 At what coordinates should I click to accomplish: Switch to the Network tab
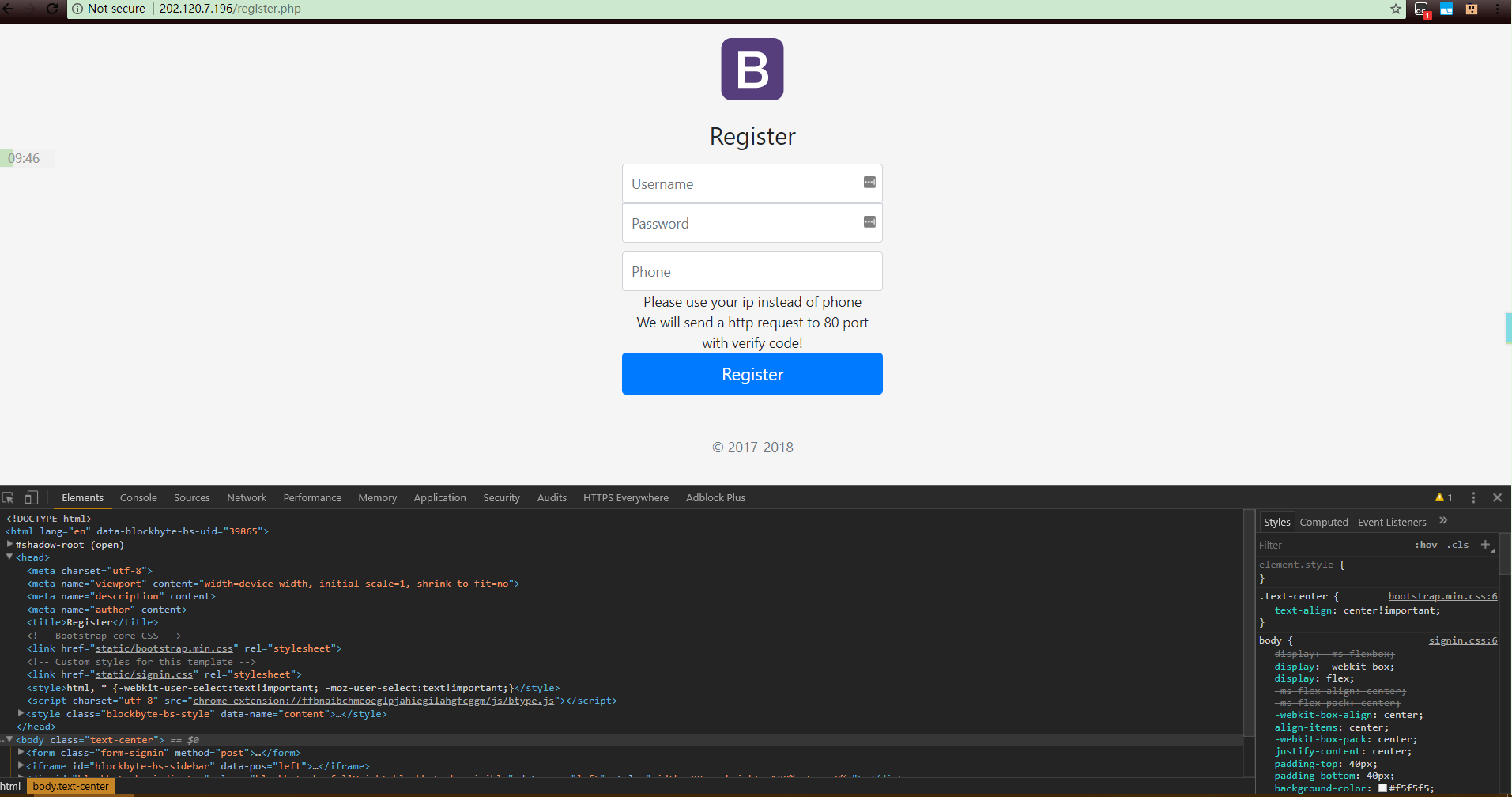(x=246, y=497)
